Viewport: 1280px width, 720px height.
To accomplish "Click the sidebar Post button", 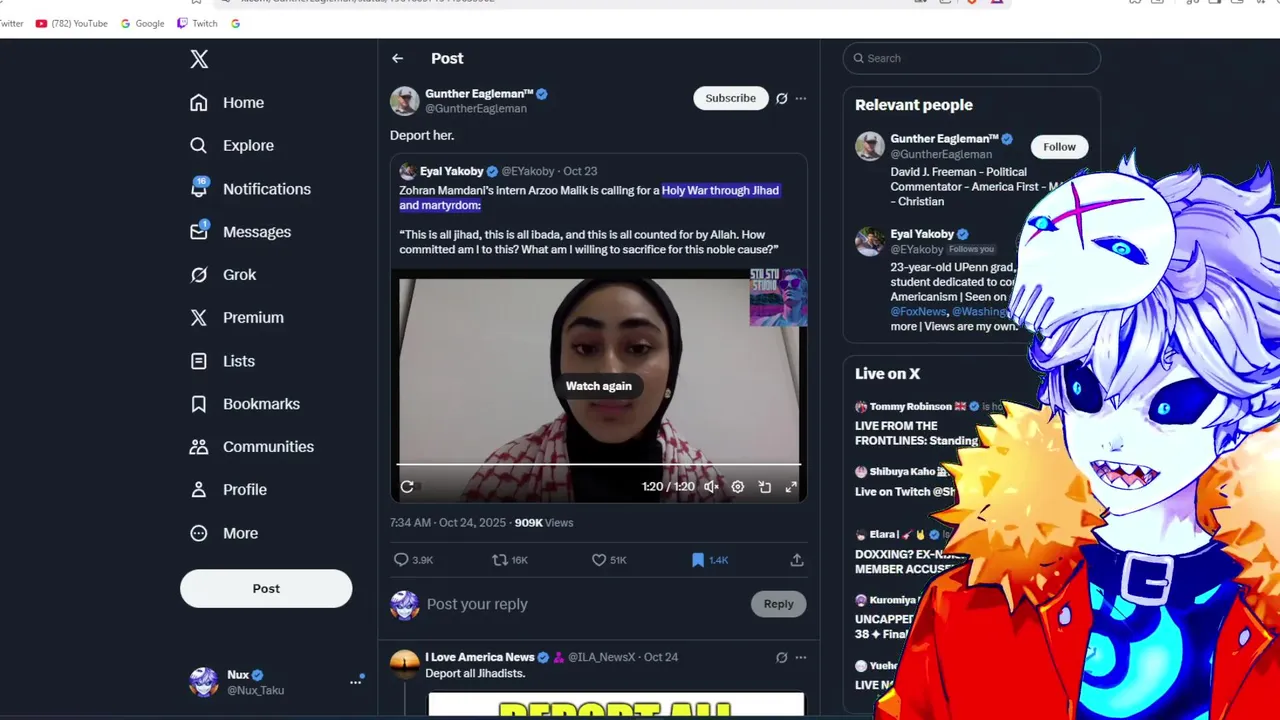I will (266, 589).
